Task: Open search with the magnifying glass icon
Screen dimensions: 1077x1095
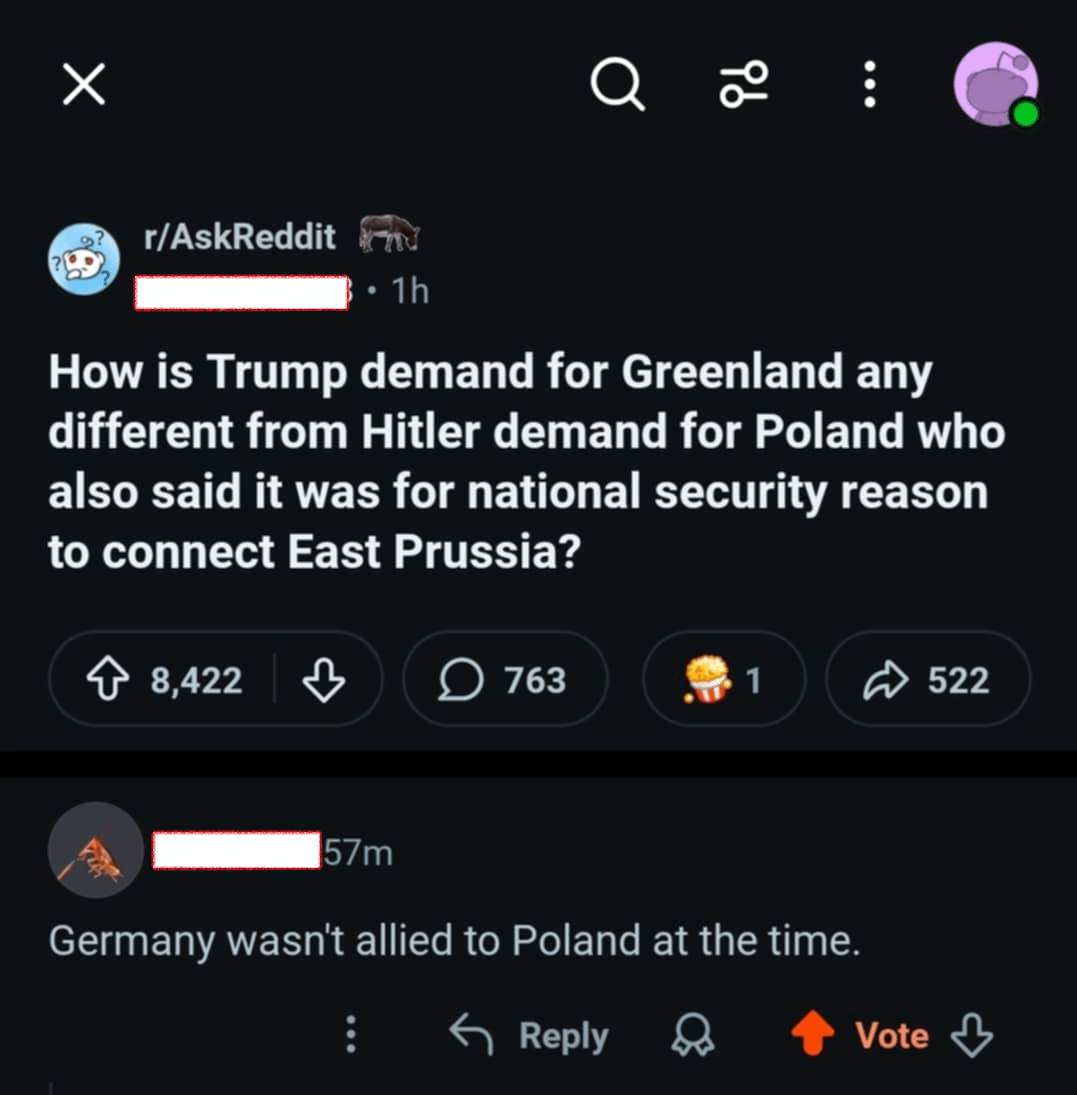Action: click(616, 85)
